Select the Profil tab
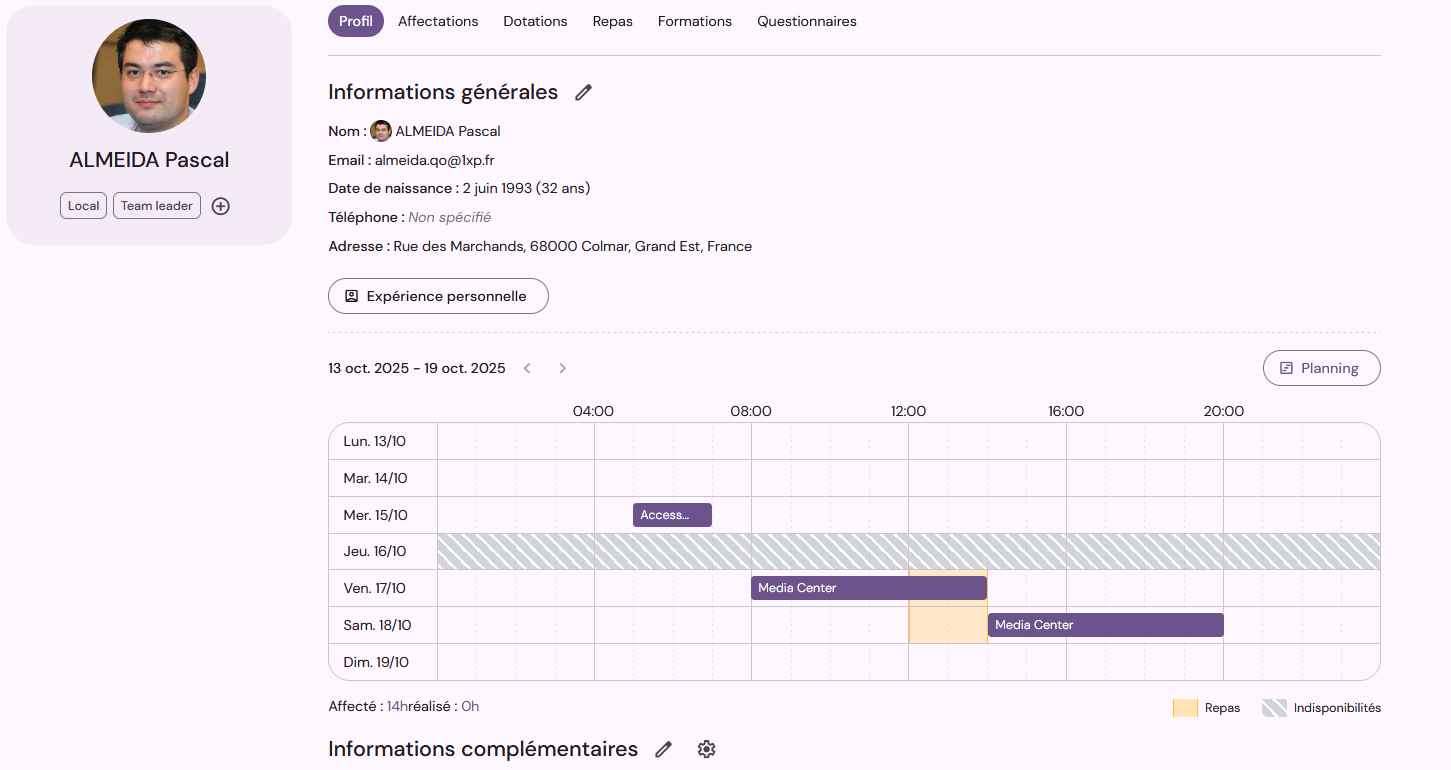This screenshot has height=770, width=1451. 356,21
